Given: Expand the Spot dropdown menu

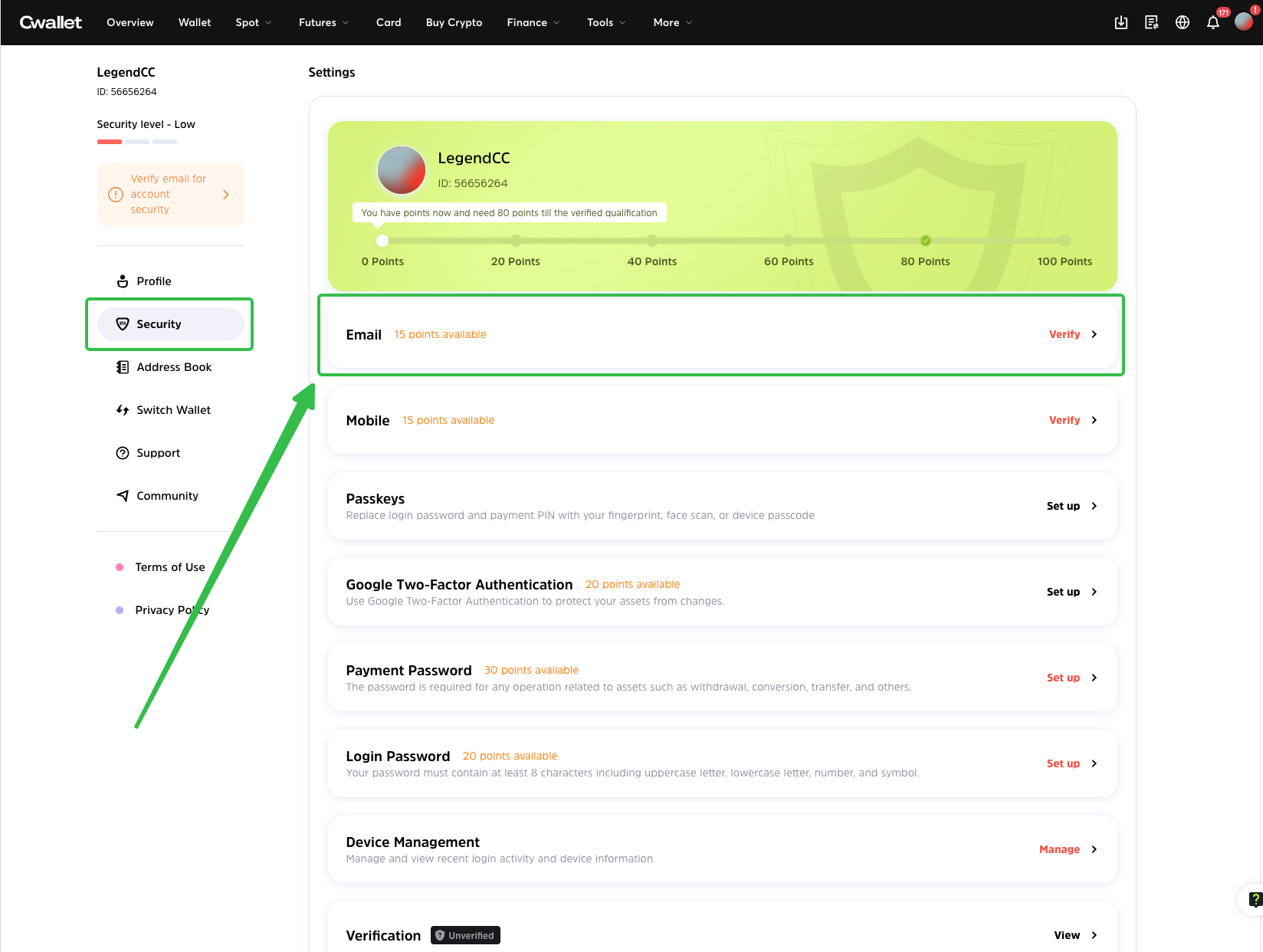Looking at the screenshot, I should 253,22.
